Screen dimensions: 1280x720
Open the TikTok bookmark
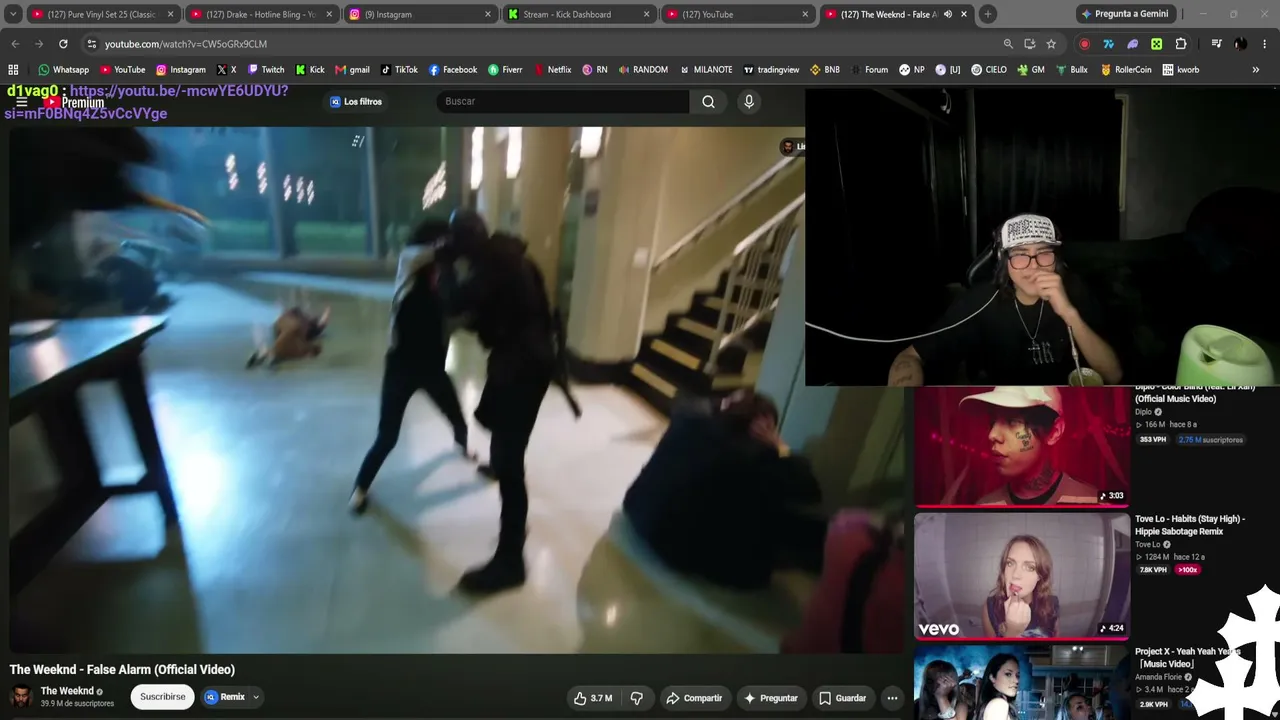(399, 70)
